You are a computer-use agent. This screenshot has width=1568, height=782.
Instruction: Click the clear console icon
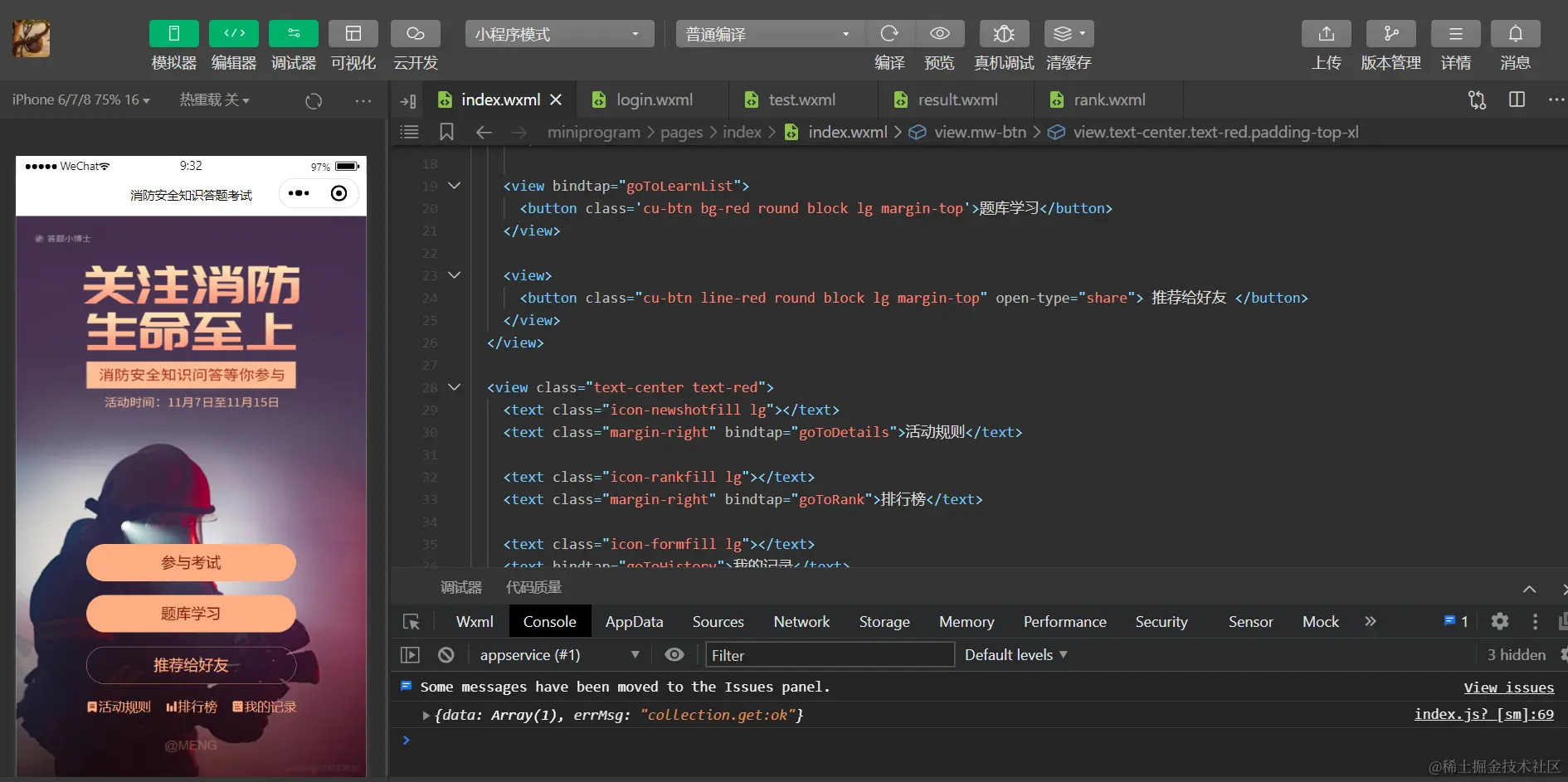coord(446,655)
